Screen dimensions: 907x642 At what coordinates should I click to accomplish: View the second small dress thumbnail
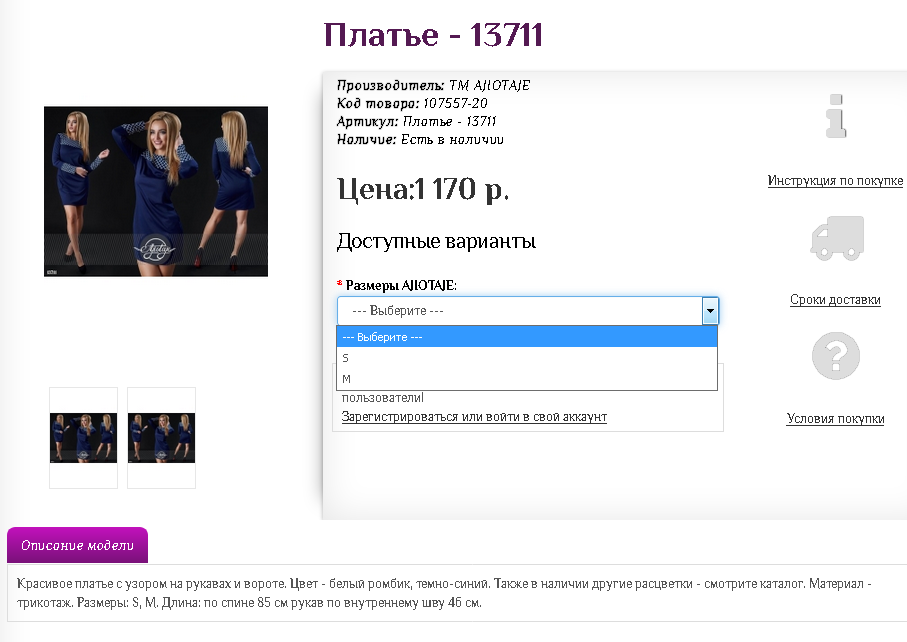pyautogui.click(x=161, y=438)
